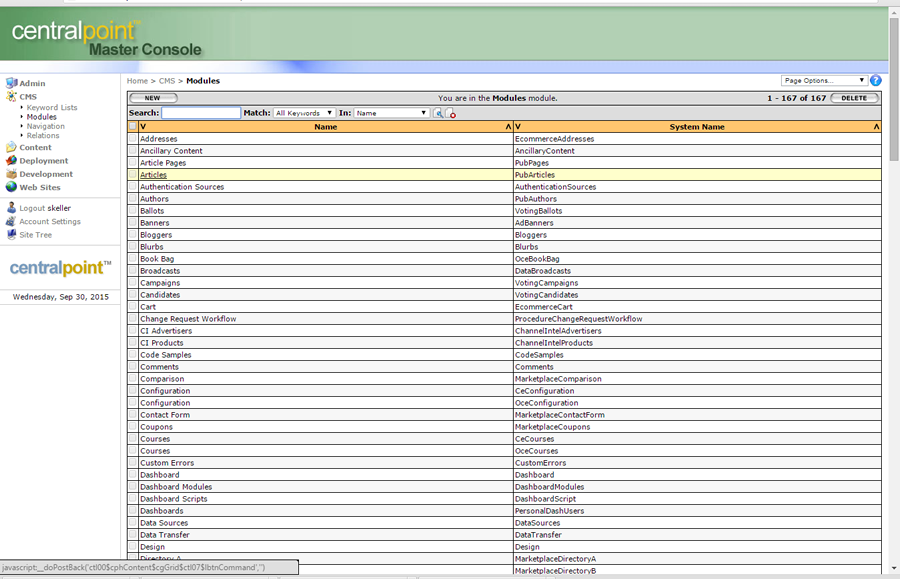Check the box beside Addresses row
900x579 pixels.
coord(133,139)
